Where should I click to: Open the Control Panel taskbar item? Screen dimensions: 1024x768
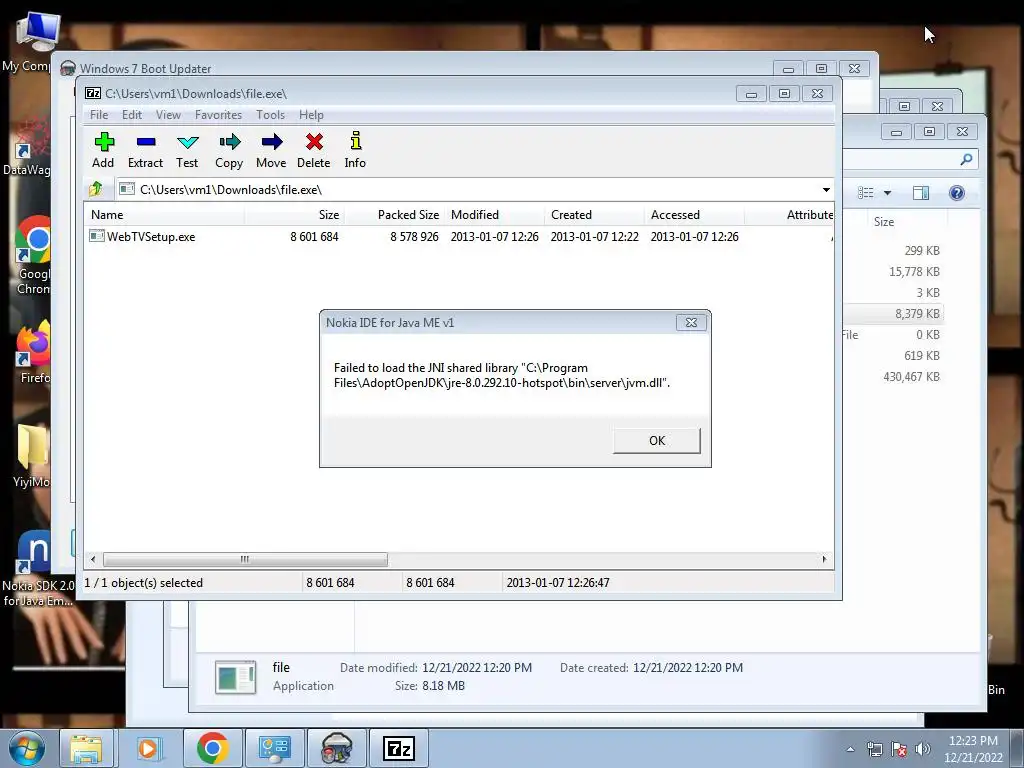pos(274,748)
